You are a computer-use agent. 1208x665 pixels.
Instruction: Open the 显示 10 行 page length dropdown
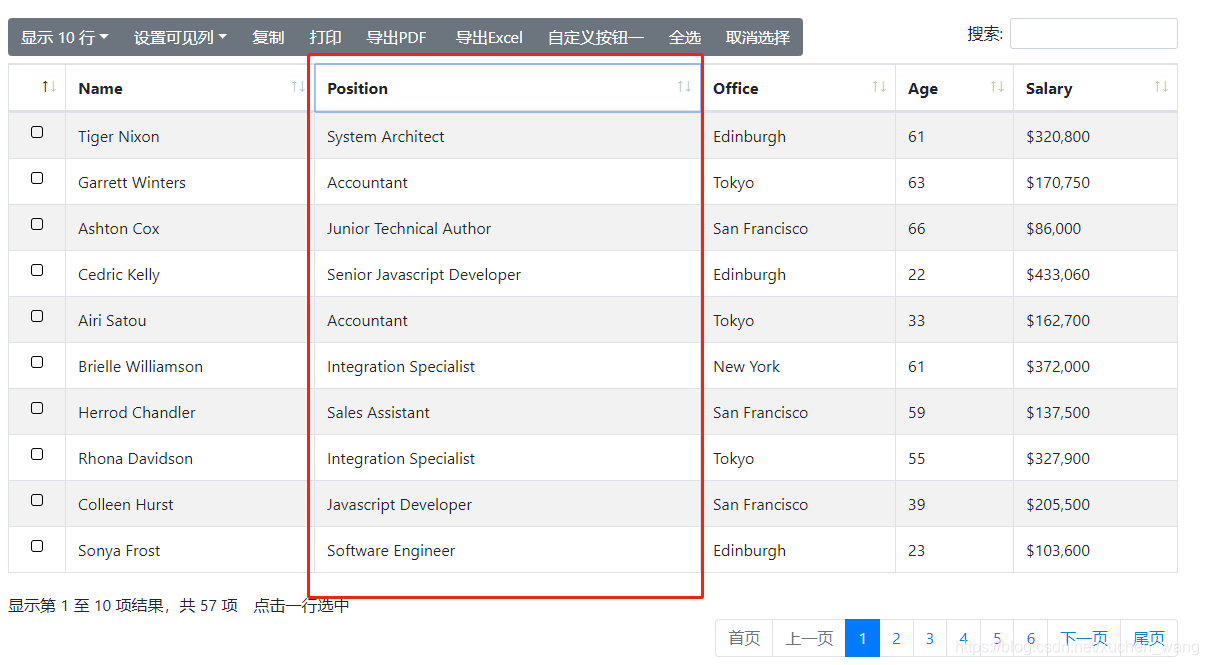coord(63,37)
